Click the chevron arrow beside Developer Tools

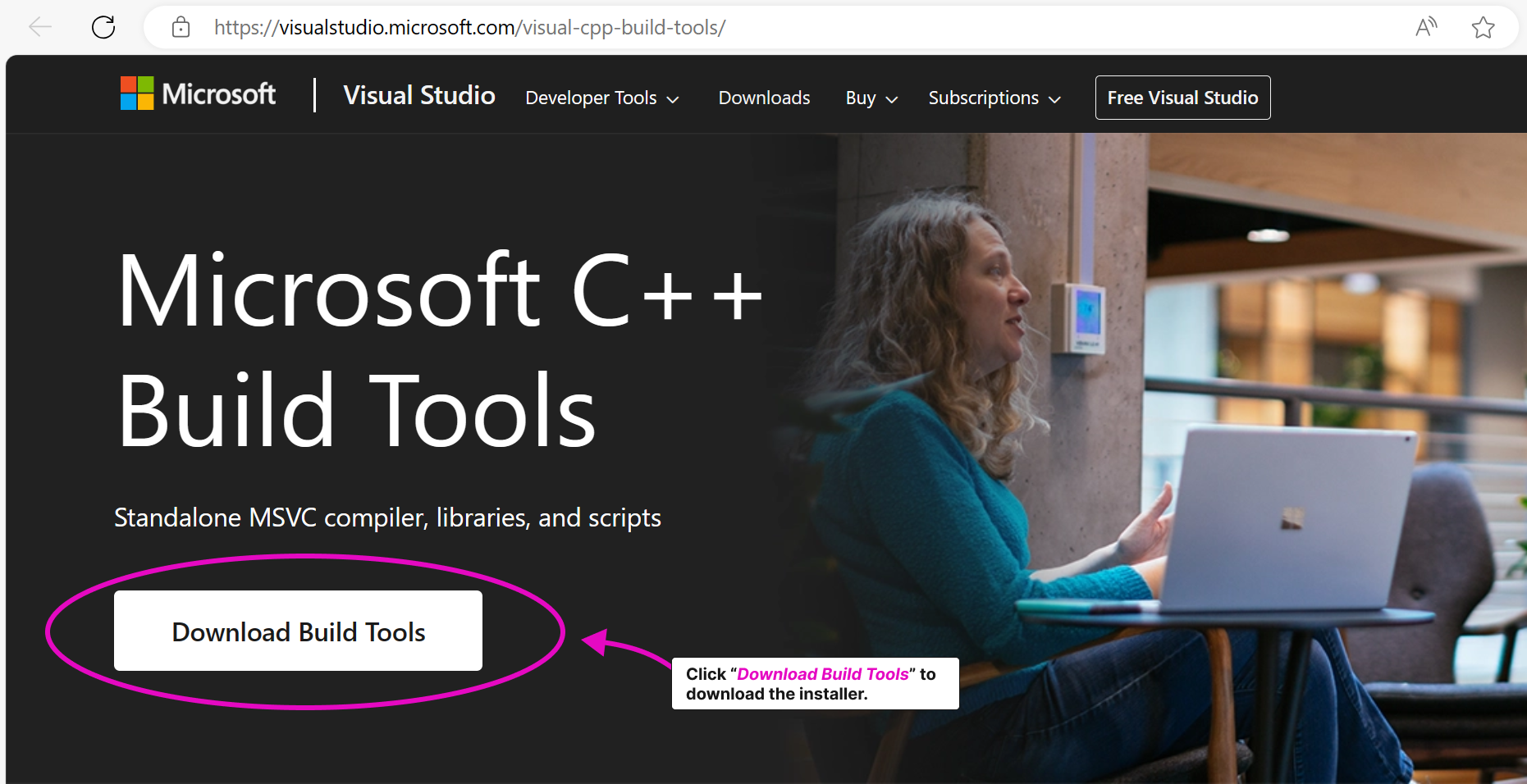(x=673, y=99)
